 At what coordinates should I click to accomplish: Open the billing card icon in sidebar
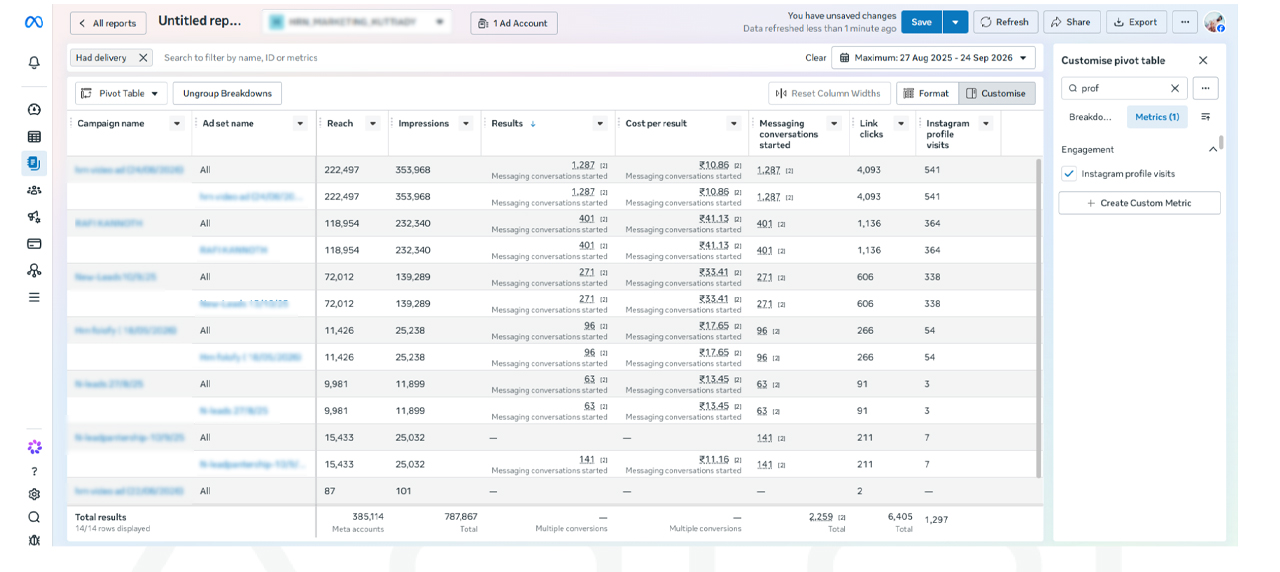[34, 243]
